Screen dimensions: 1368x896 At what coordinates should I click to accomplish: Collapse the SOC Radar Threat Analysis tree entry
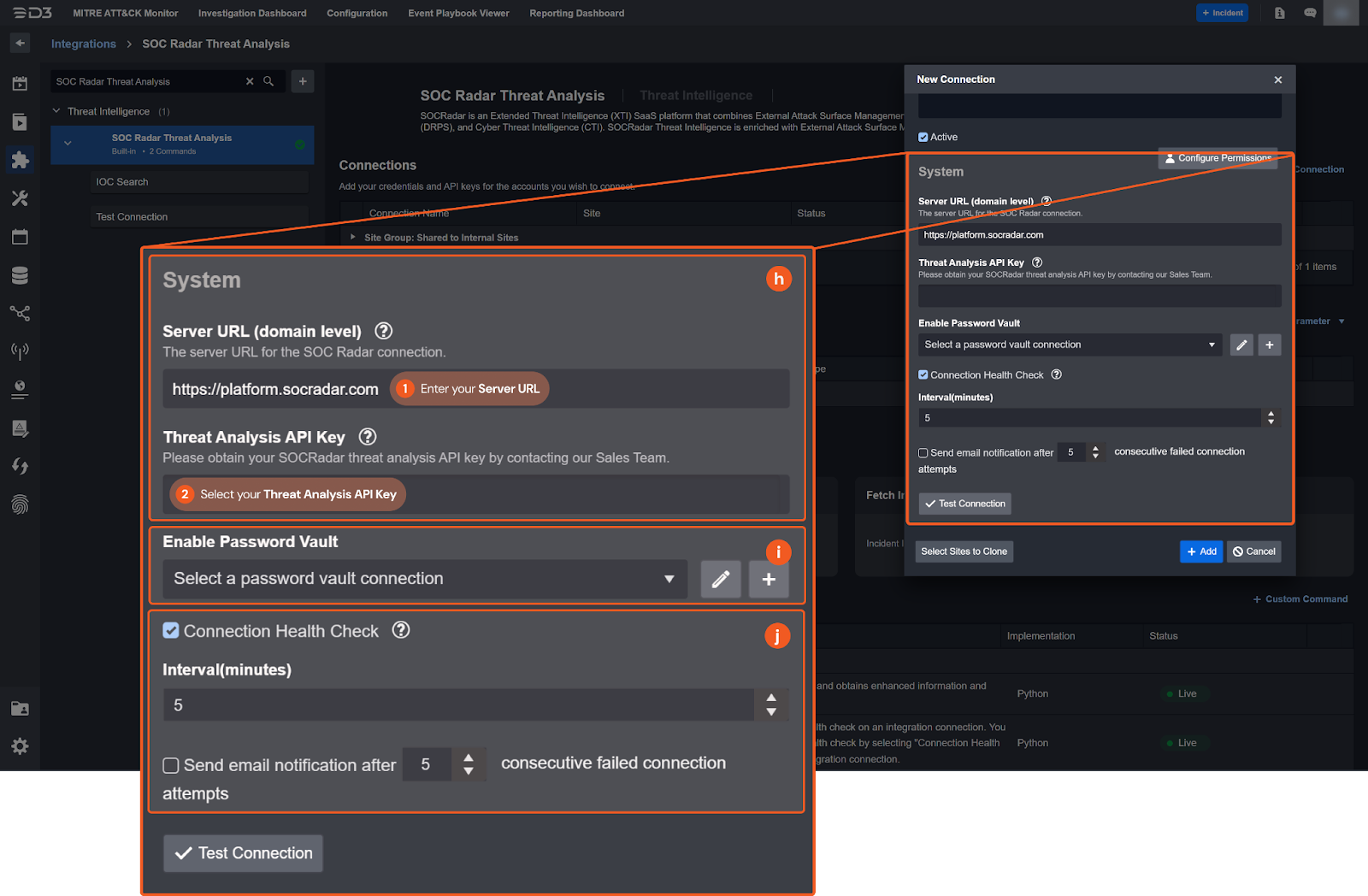coord(67,142)
